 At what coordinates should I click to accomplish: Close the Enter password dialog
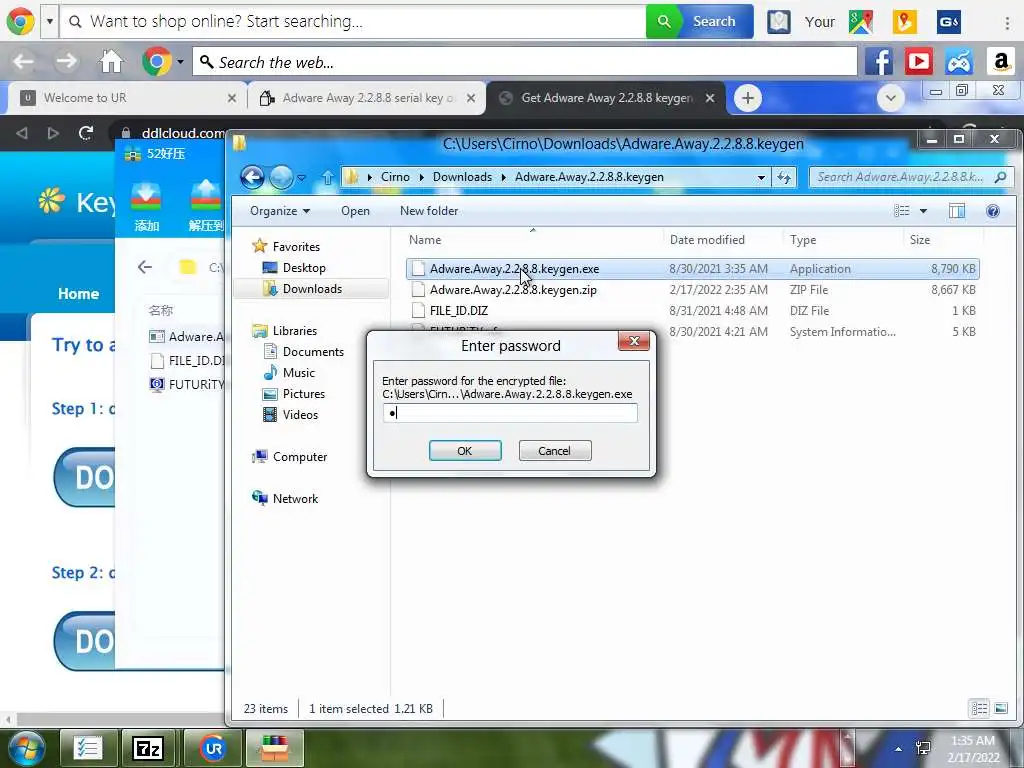(633, 341)
